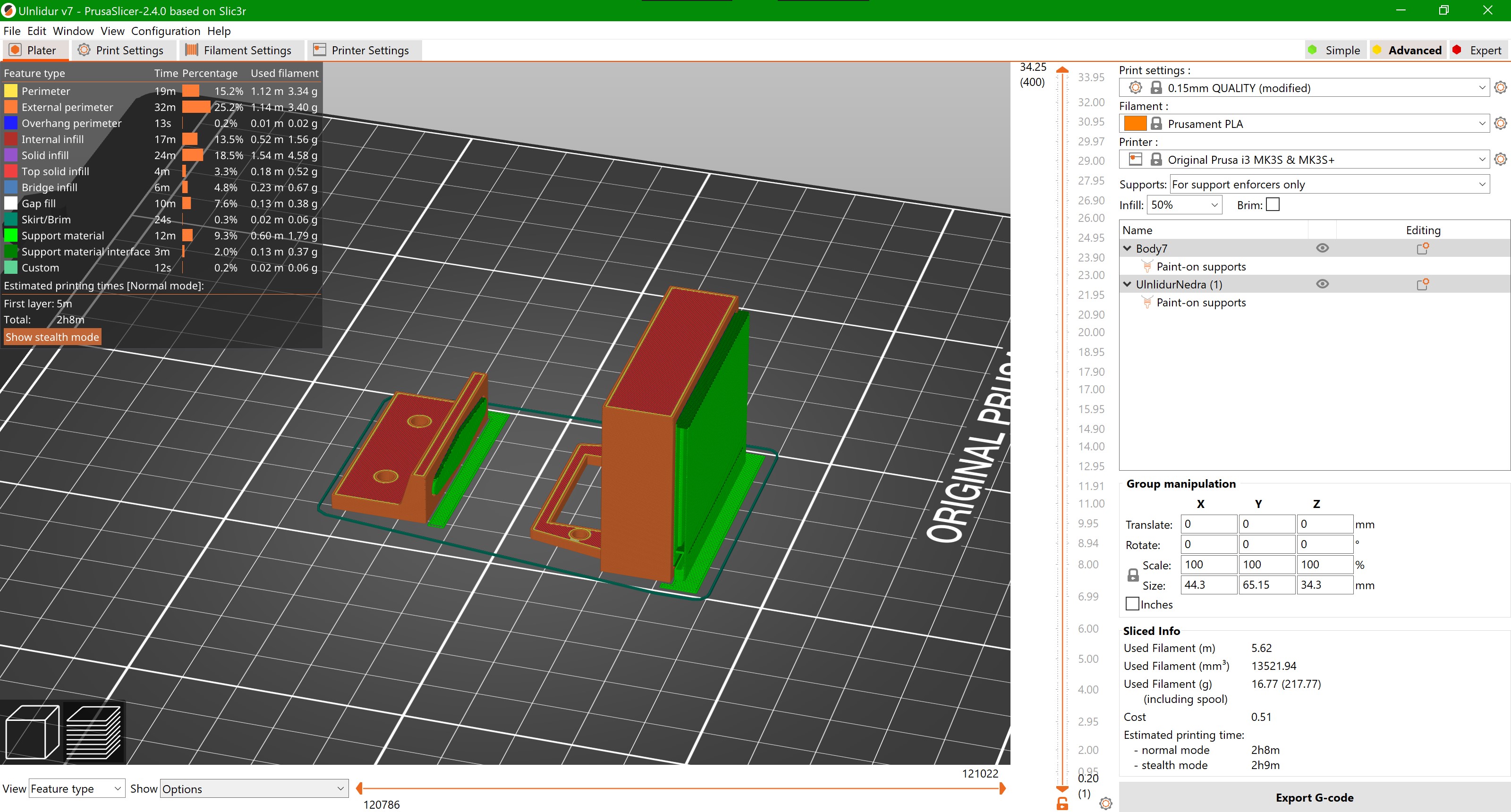Open the Infill percentage dropdown
This screenshot has width=1511, height=812.
click(1184, 204)
